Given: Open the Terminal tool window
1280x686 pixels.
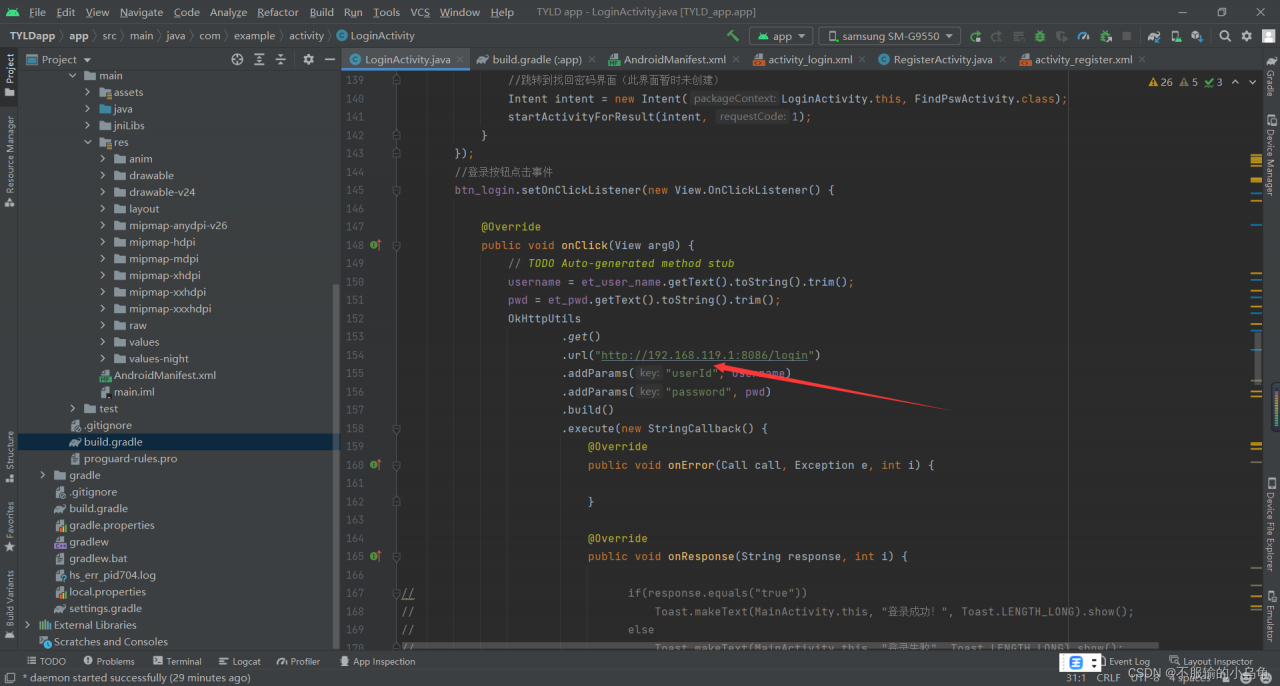Looking at the screenshot, I should point(177,661).
